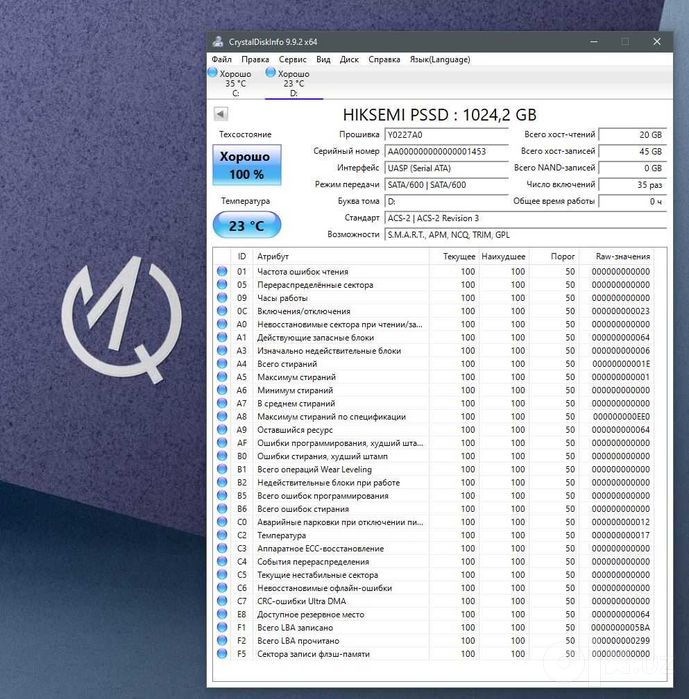Click power-on hours value 0 ч
This screenshot has width=689, height=699.
632,201
